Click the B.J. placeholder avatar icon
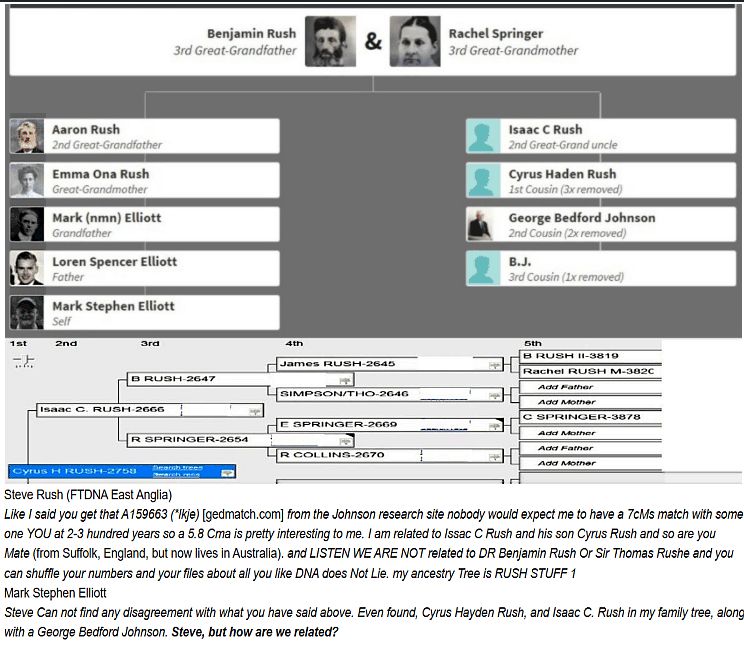This screenshot has height=646, width=744. 484,268
